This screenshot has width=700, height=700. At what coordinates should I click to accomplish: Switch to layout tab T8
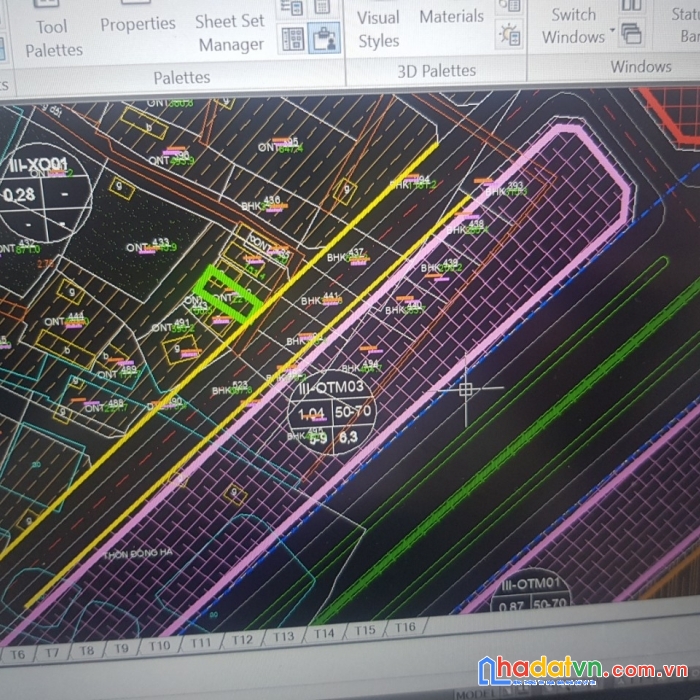[x=87, y=650]
